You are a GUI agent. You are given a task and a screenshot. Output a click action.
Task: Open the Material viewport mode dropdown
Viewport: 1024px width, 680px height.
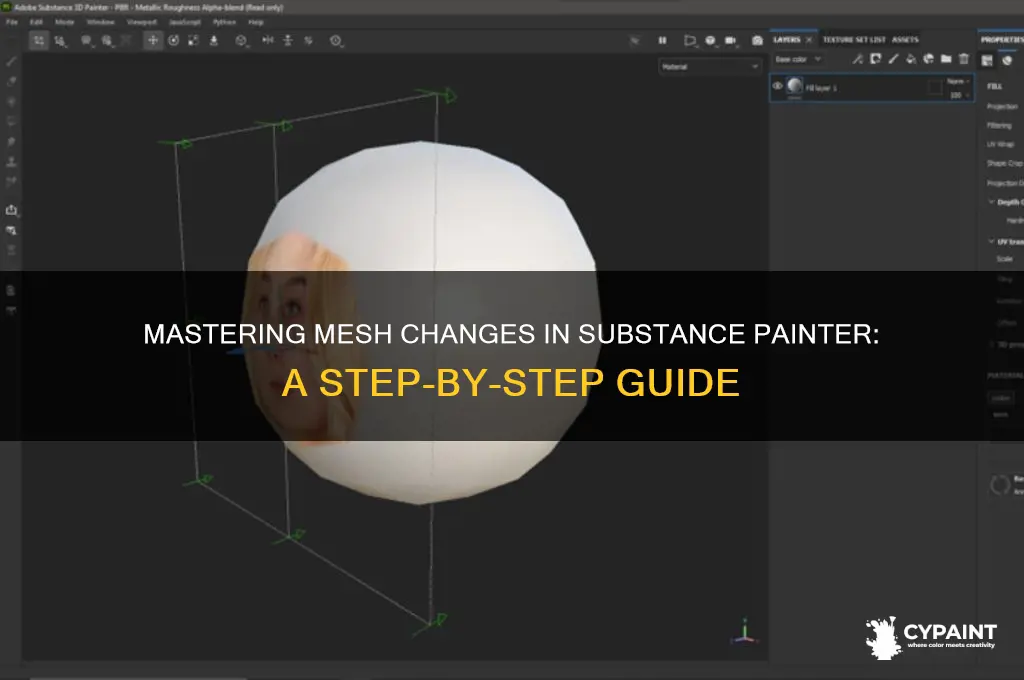point(711,67)
